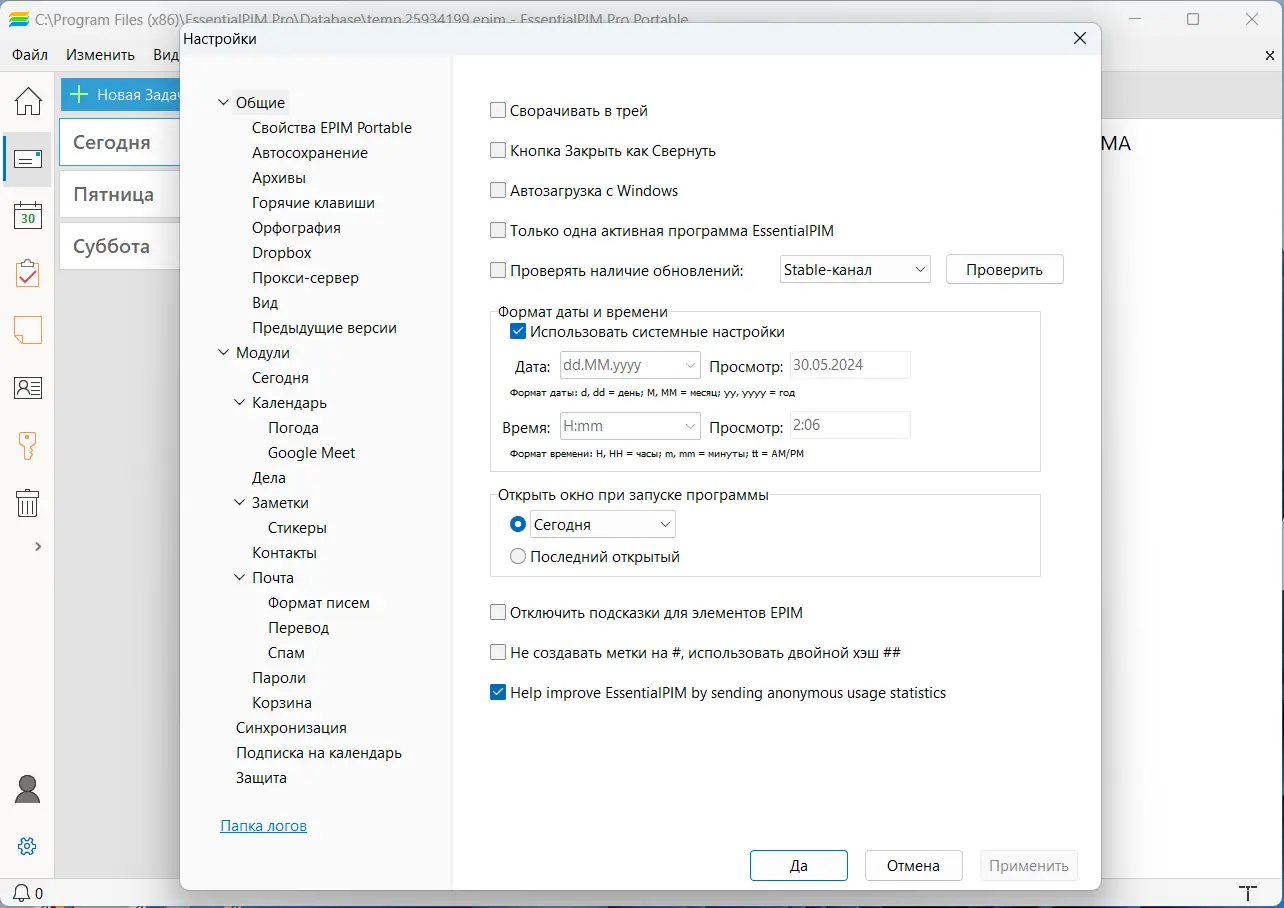The width and height of the screenshot is (1284, 908).
Task: Switch to the Пятница day tab
Action: pos(119,194)
